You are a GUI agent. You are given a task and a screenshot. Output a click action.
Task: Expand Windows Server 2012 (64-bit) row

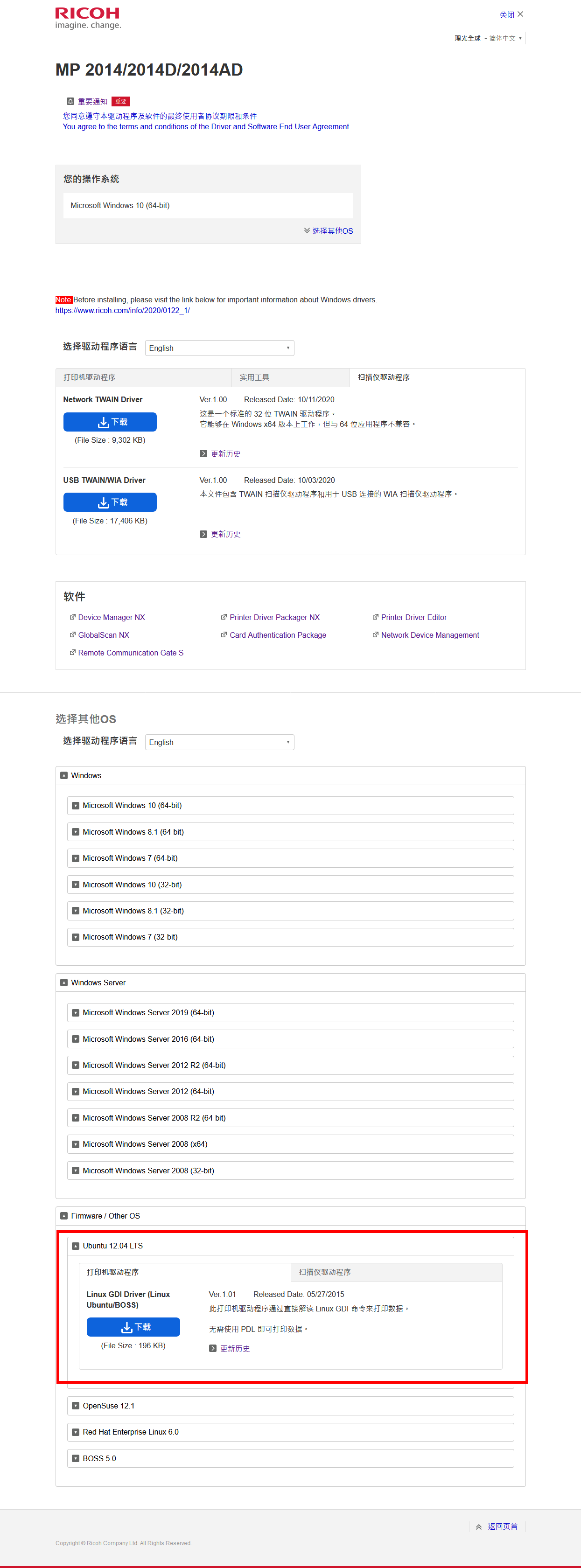coord(290,1091)
